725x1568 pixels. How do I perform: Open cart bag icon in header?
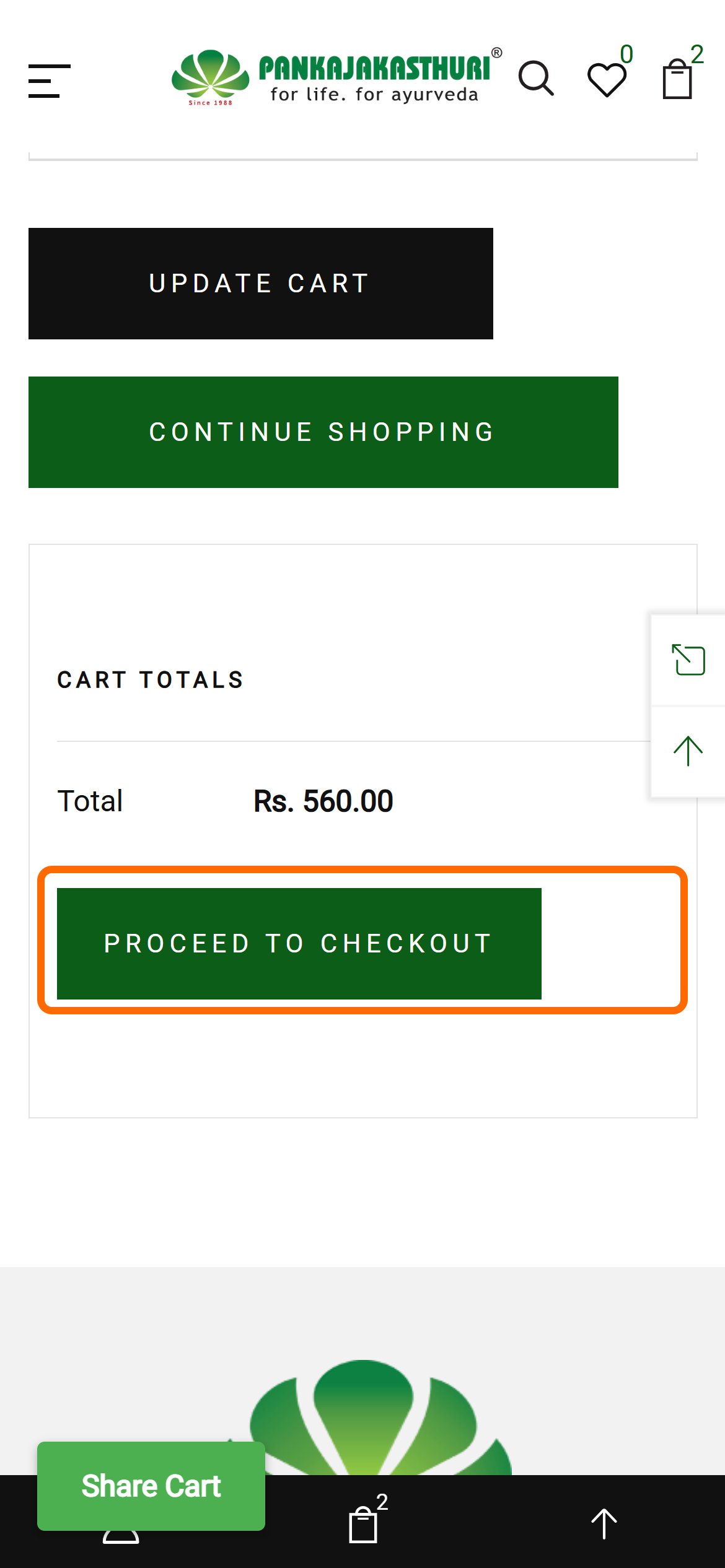(x=677, y=79)
